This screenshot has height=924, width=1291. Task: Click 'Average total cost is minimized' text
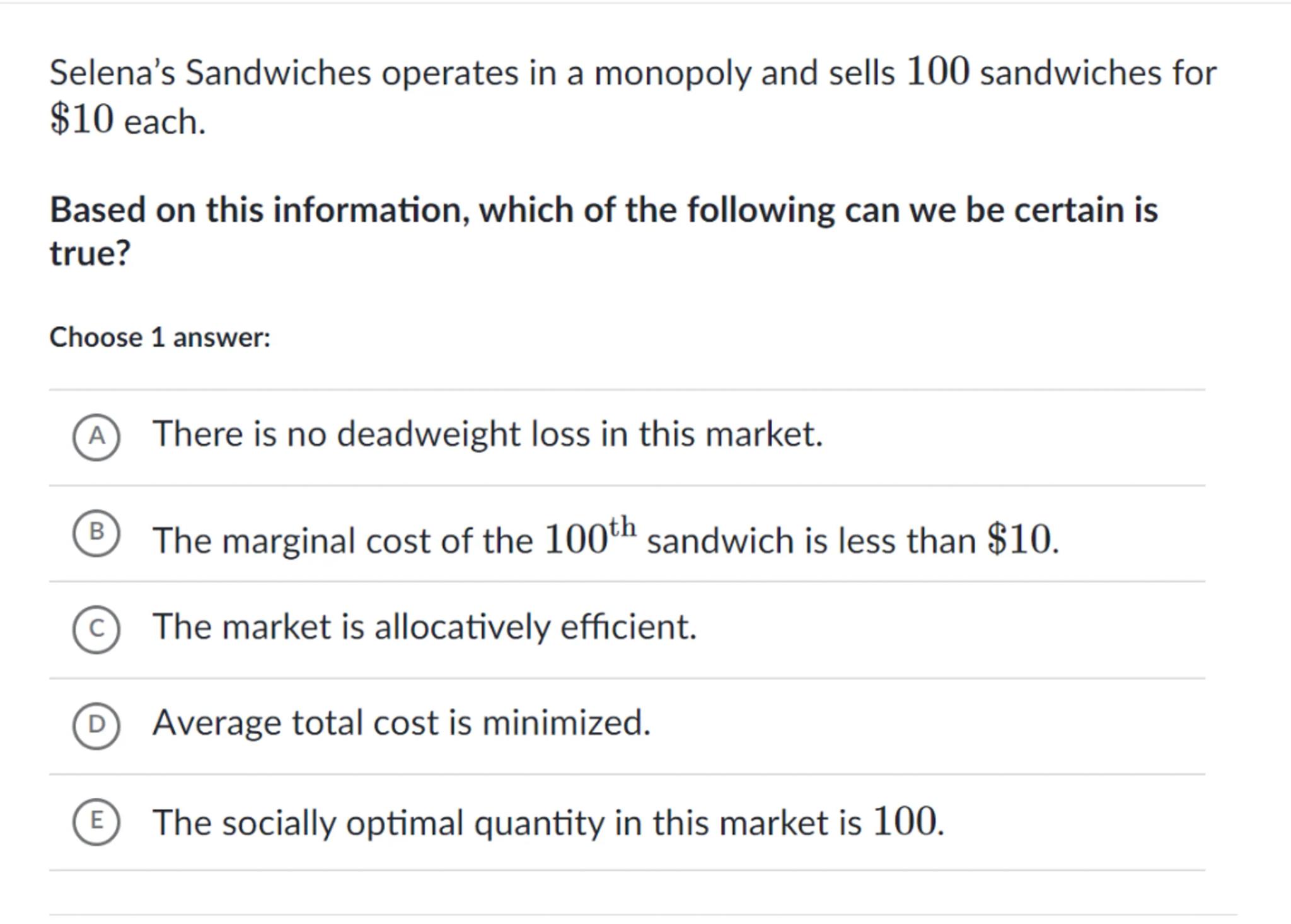(x=401, y=723)
